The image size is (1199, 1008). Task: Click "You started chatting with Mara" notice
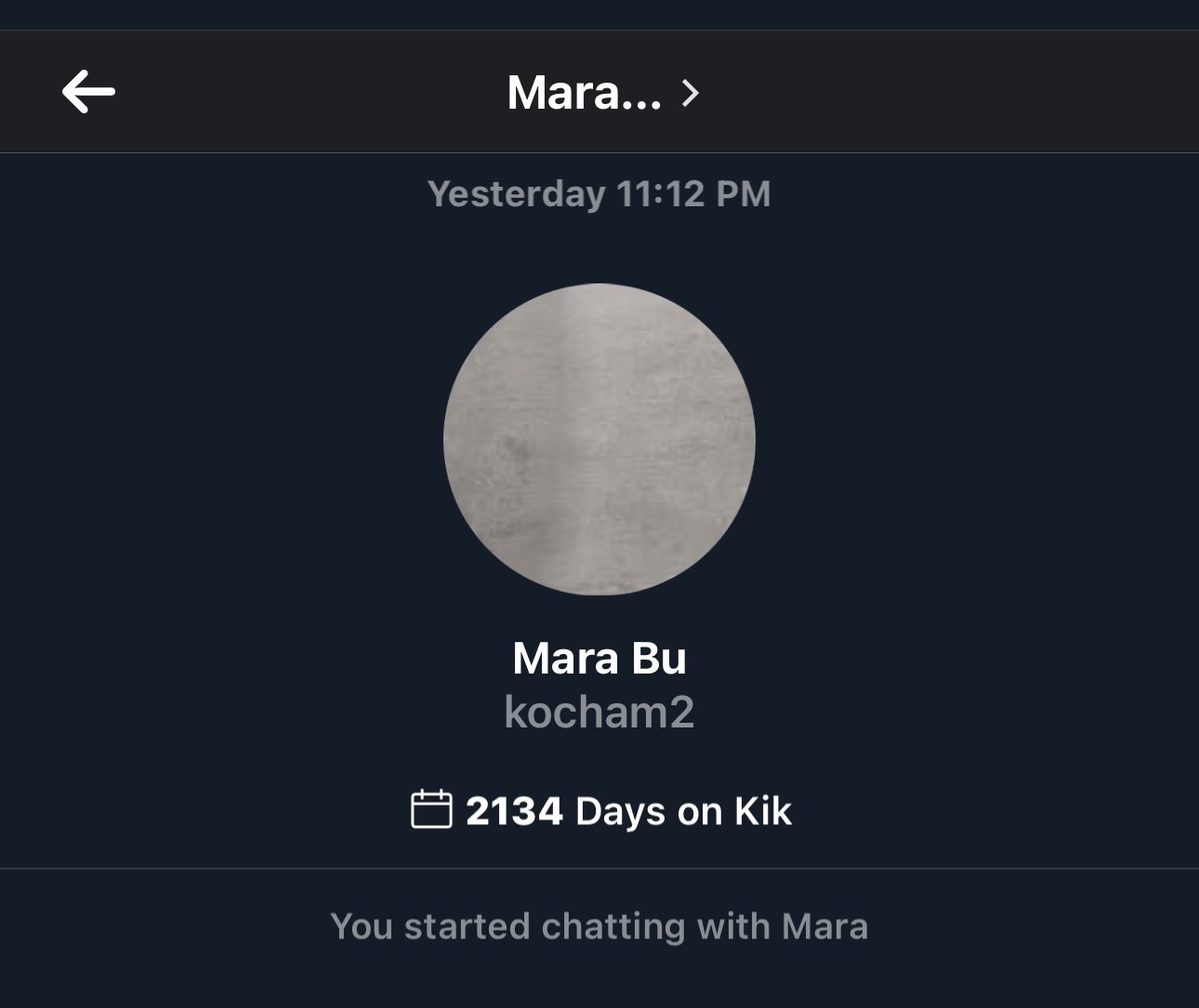point(599,926)
